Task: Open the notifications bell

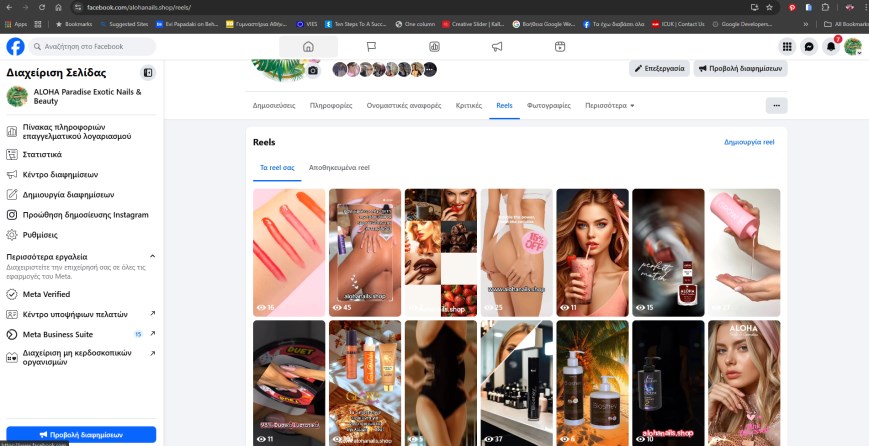Action: click(830, 47)
